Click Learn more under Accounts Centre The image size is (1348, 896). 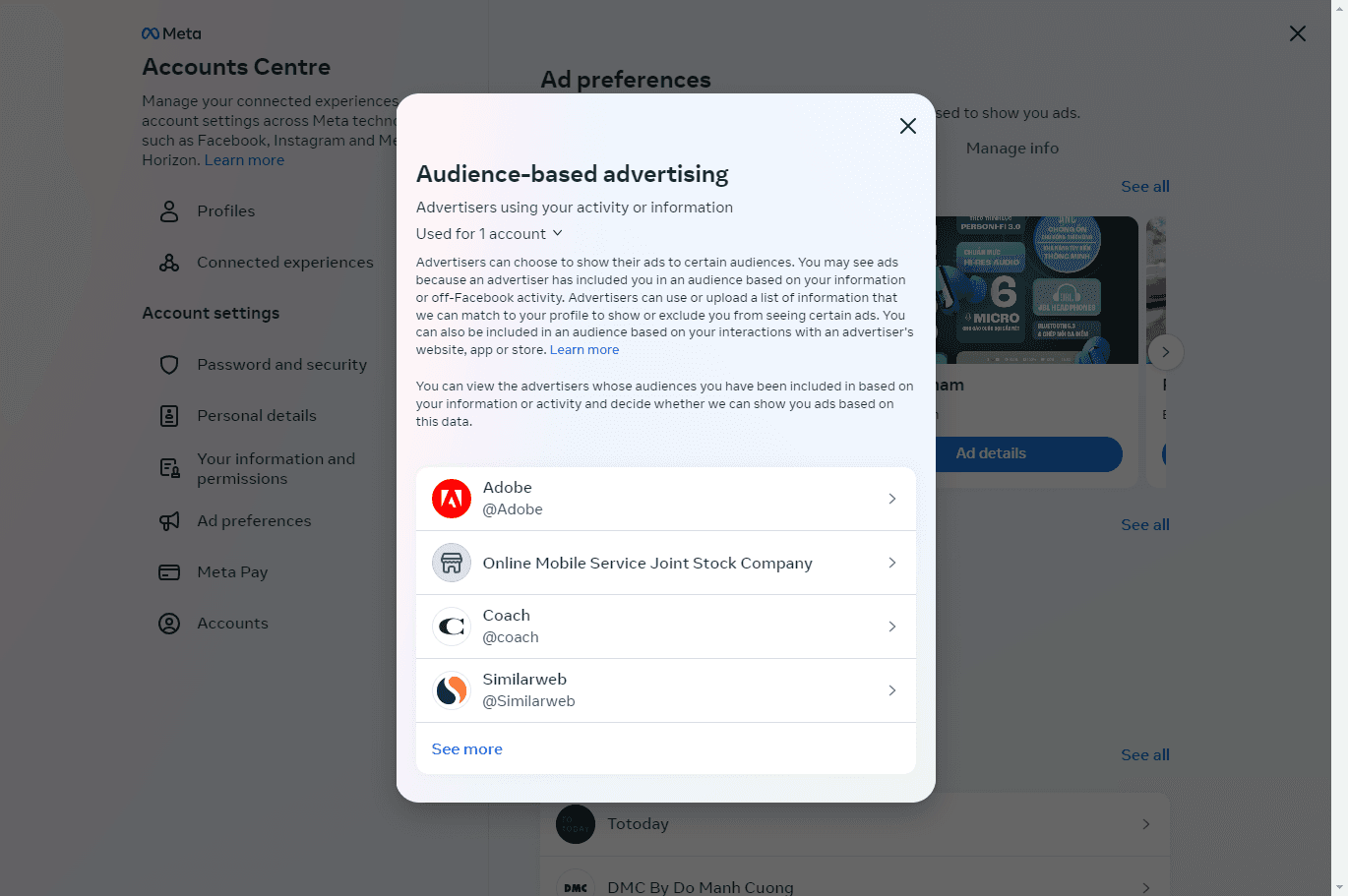click(x=244, y=160)
